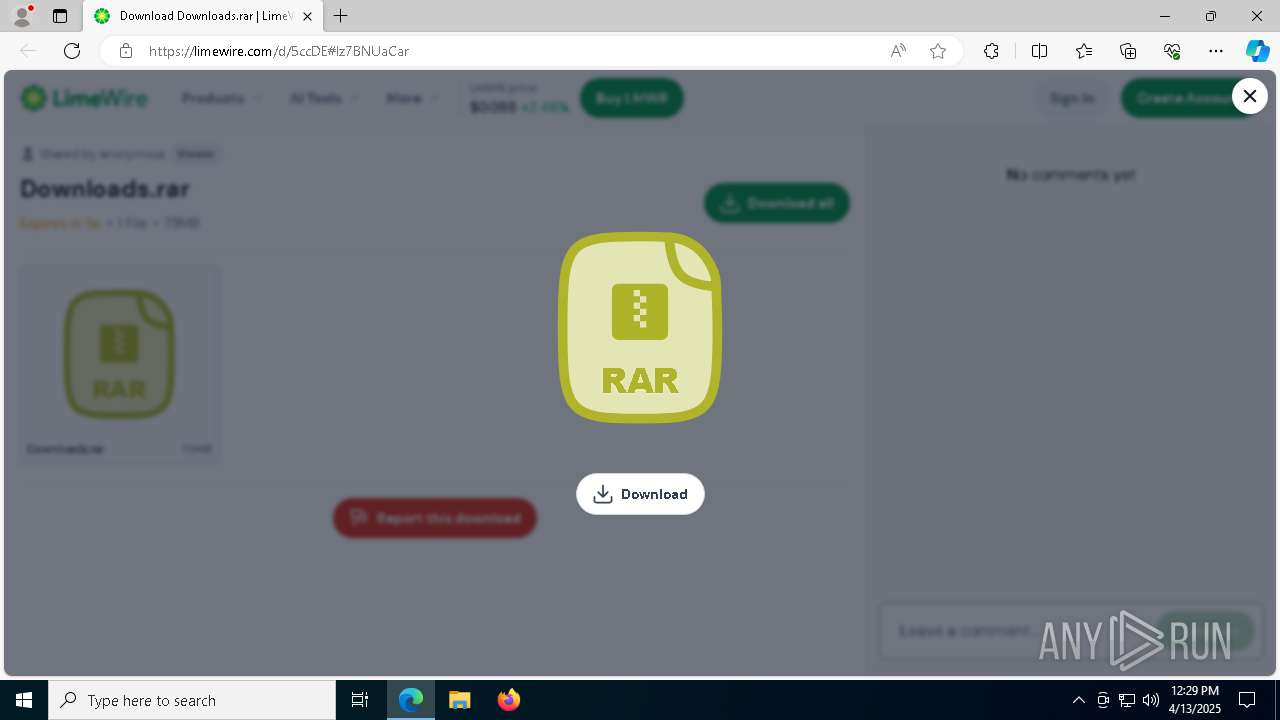1280x720 pixels.
Task: View site information lock icon
Action: click(x=125, y=51)
